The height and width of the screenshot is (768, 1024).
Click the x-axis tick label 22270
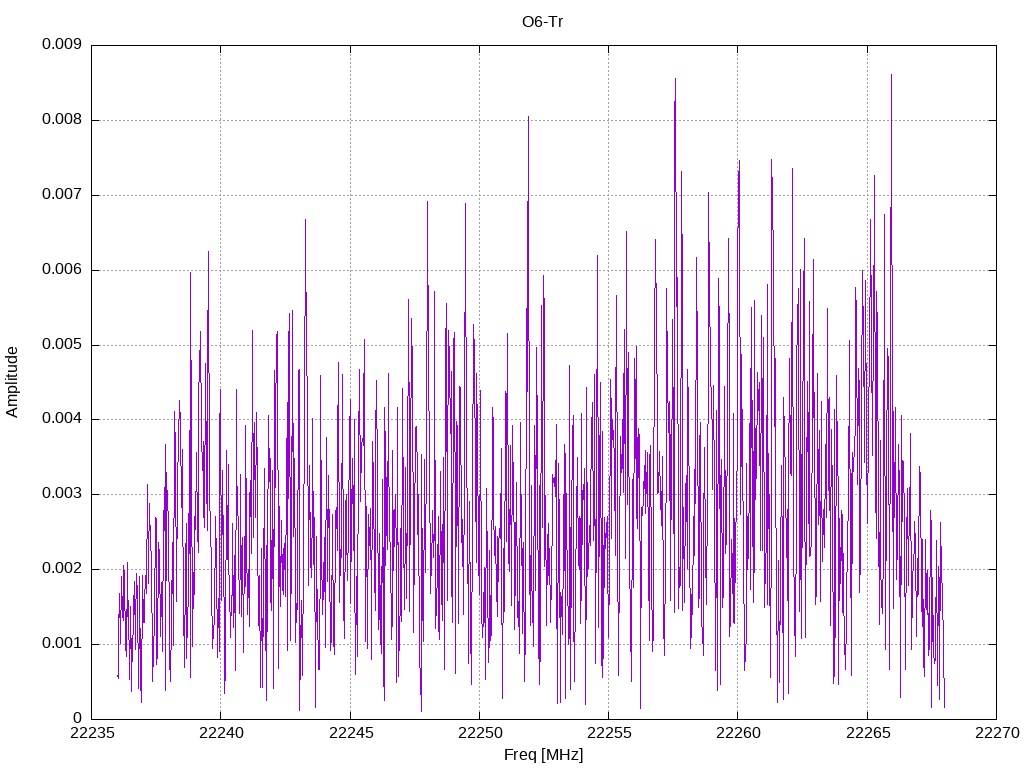click(997, 733)
